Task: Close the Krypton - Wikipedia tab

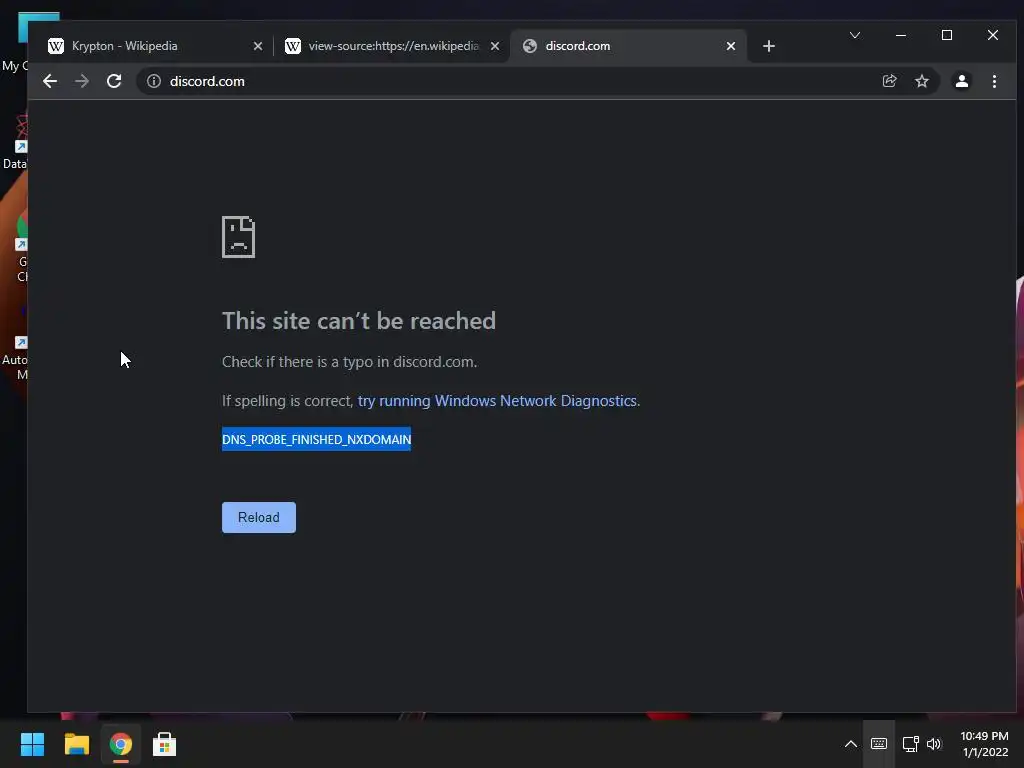Action: click(257, 46)
